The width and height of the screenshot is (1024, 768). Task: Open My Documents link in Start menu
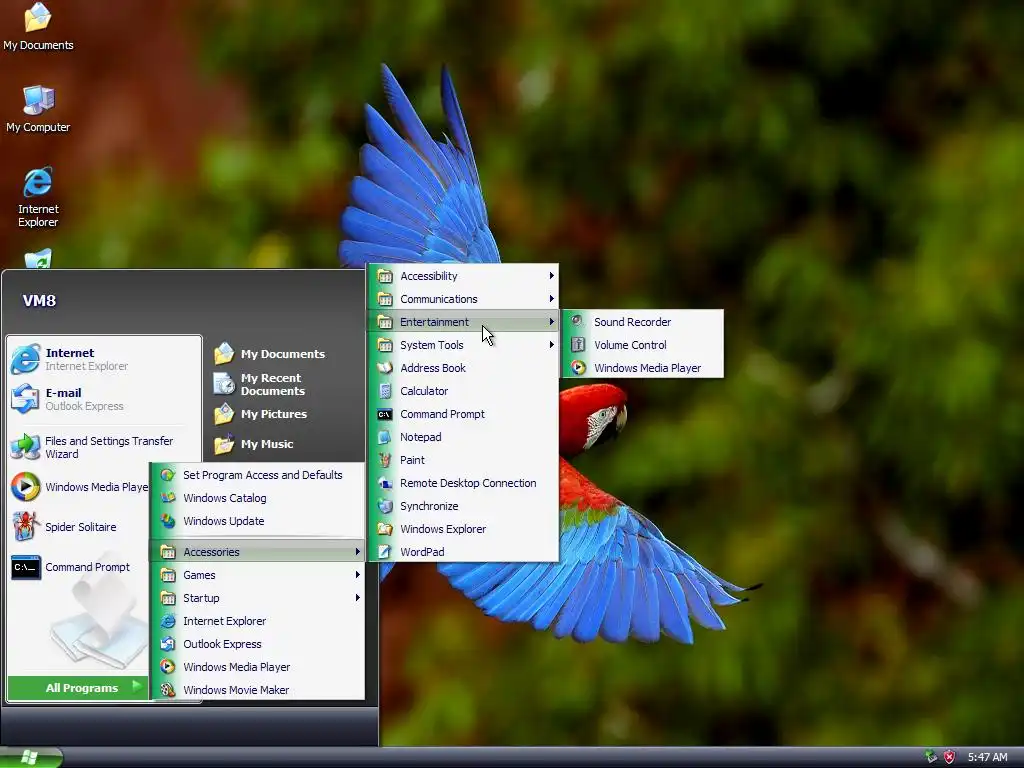point(270,353)
